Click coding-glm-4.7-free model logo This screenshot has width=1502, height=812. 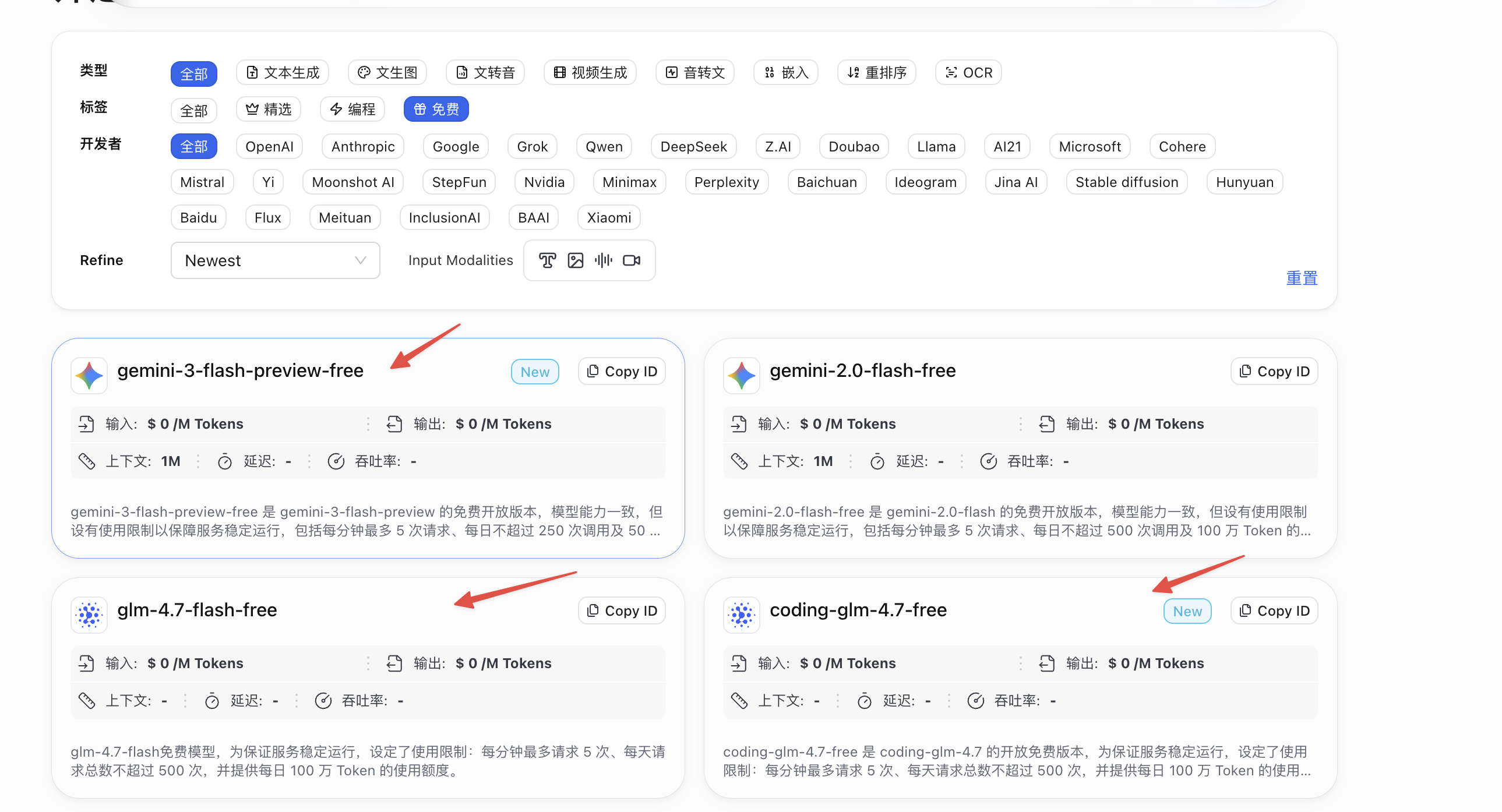click(x=742, y=615)
